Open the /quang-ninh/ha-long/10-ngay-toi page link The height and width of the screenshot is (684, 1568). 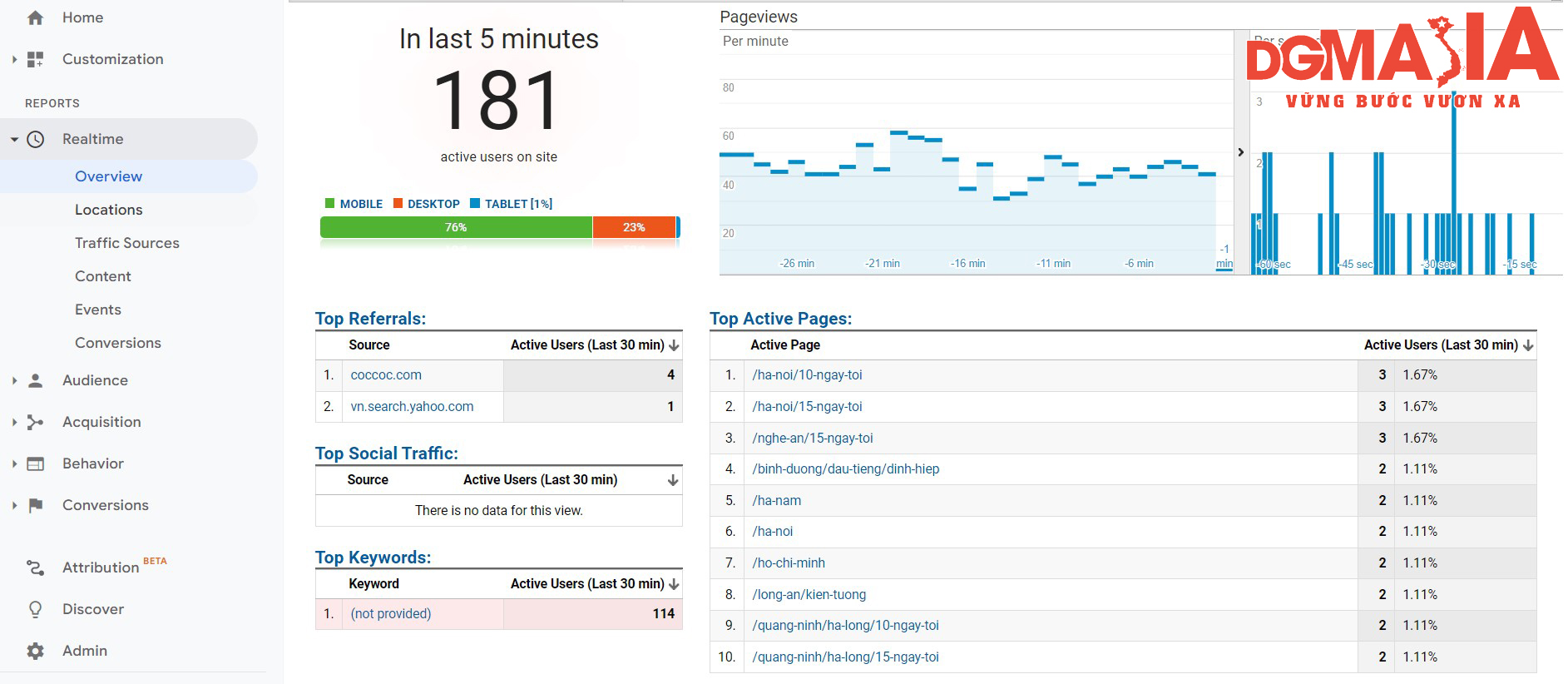coord(846,626)
